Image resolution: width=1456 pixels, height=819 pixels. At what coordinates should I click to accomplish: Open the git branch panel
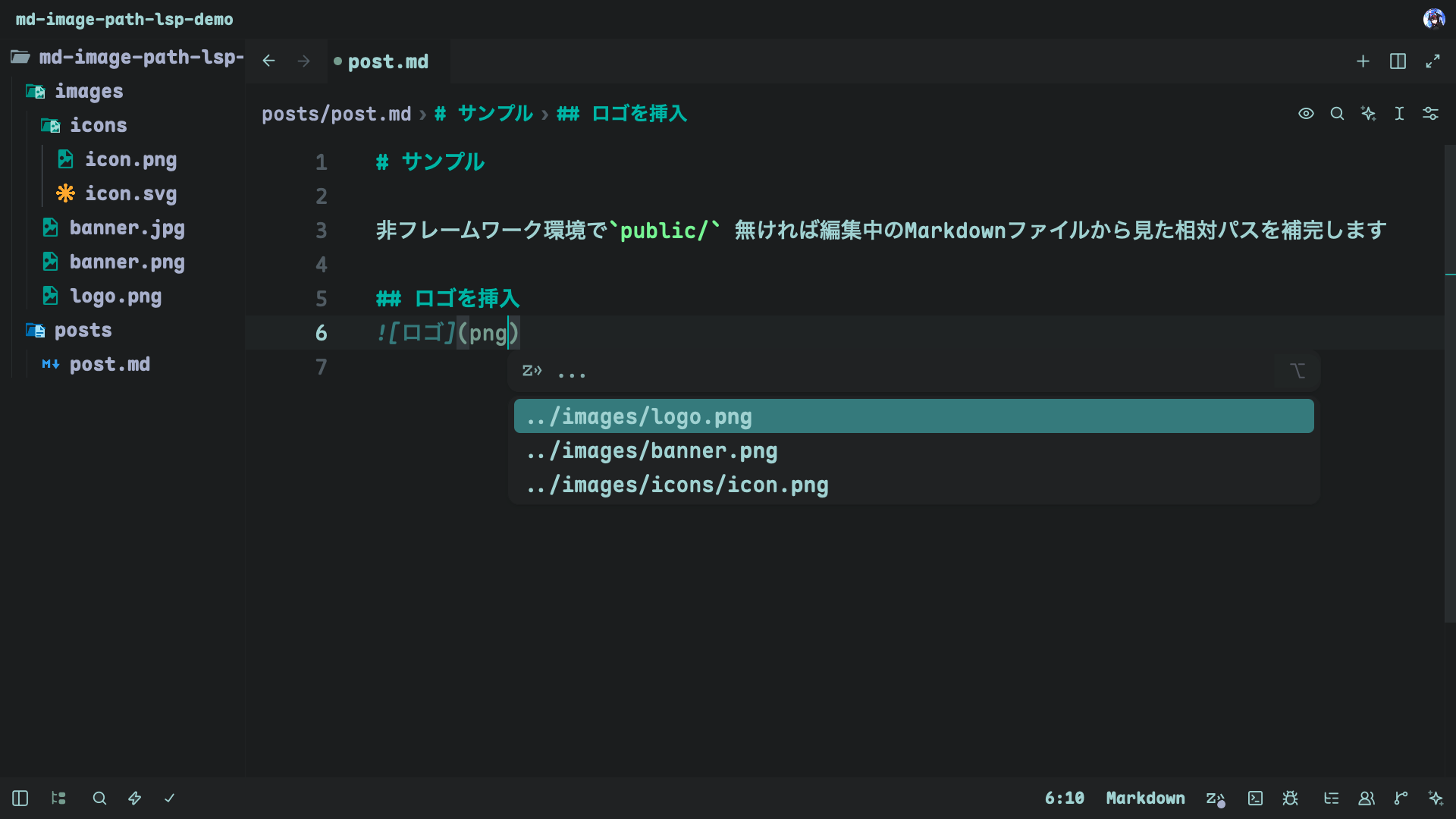point(1401,798)
